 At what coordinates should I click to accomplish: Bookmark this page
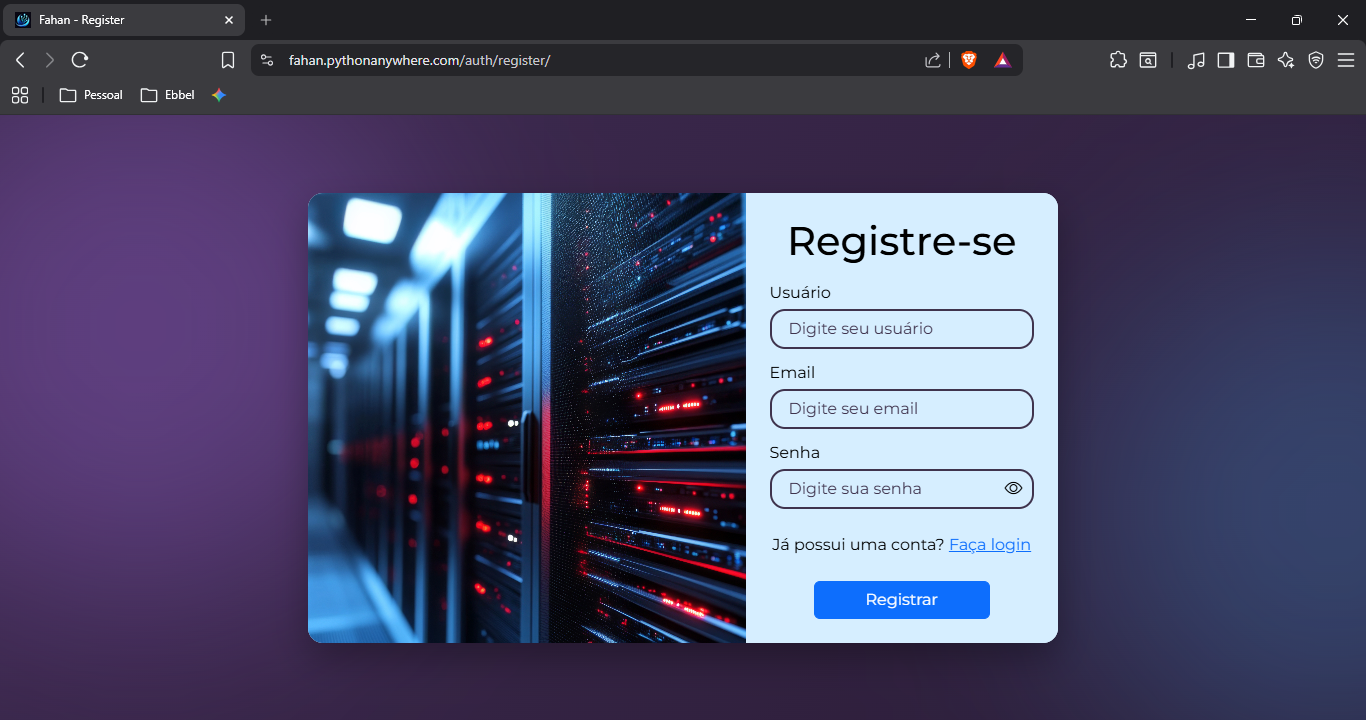click(x=228, y=60)
